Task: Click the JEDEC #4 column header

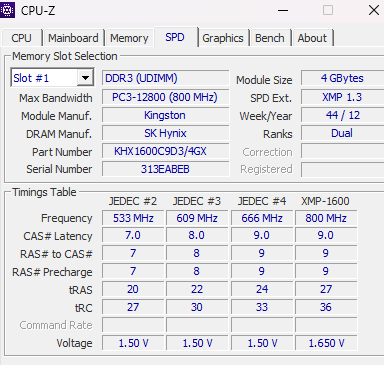Action: (x=262, y=201)
